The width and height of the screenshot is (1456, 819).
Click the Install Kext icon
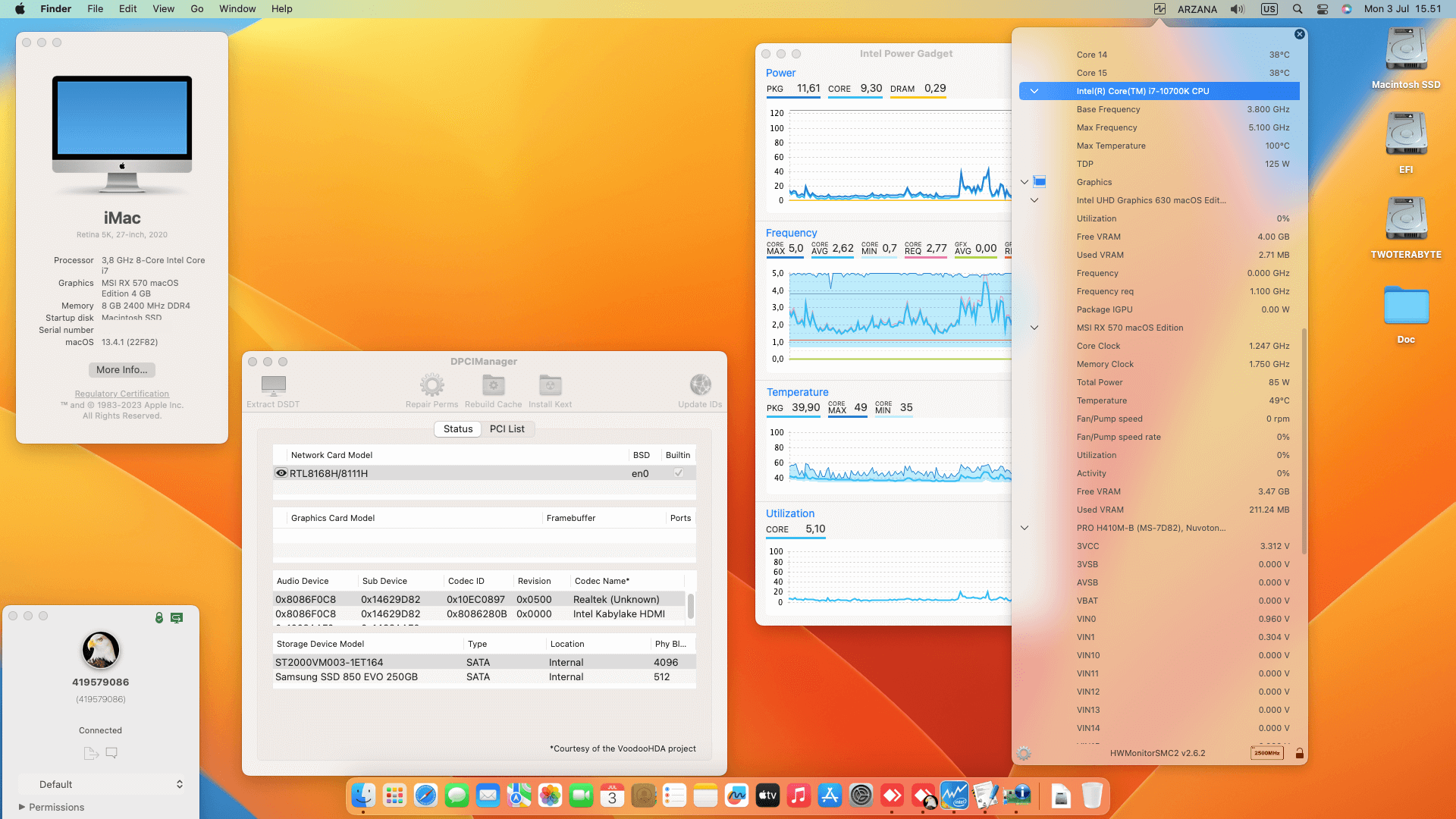click(550, 385)
